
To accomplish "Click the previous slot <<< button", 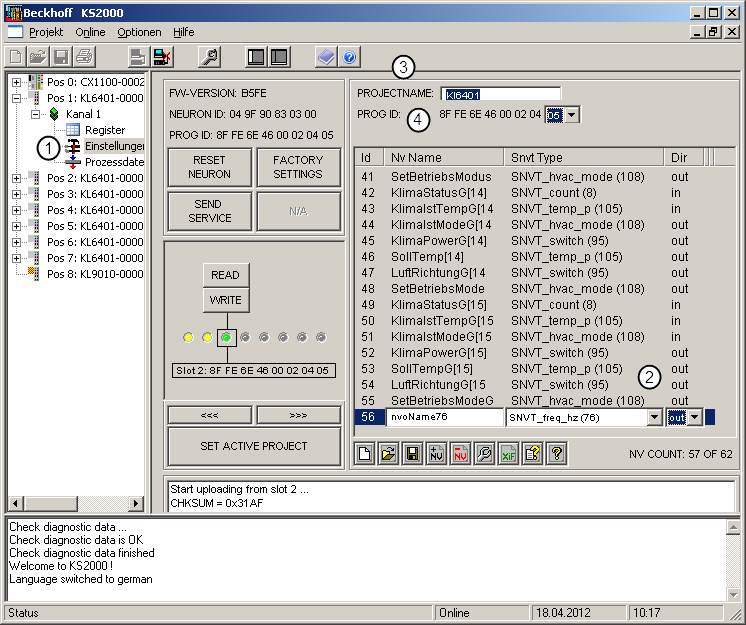I will [209, 415].
